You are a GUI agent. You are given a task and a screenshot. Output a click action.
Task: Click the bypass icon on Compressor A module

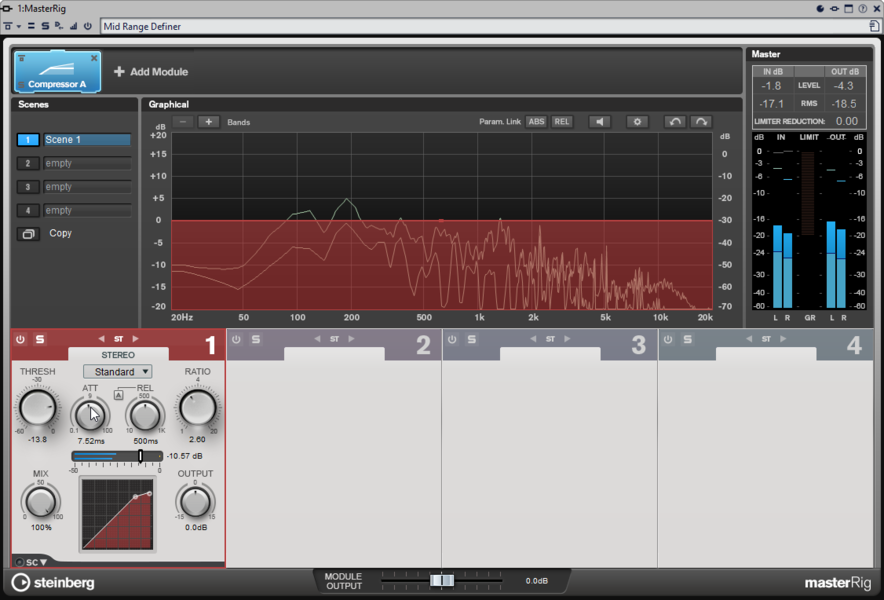tap(21, 59)
